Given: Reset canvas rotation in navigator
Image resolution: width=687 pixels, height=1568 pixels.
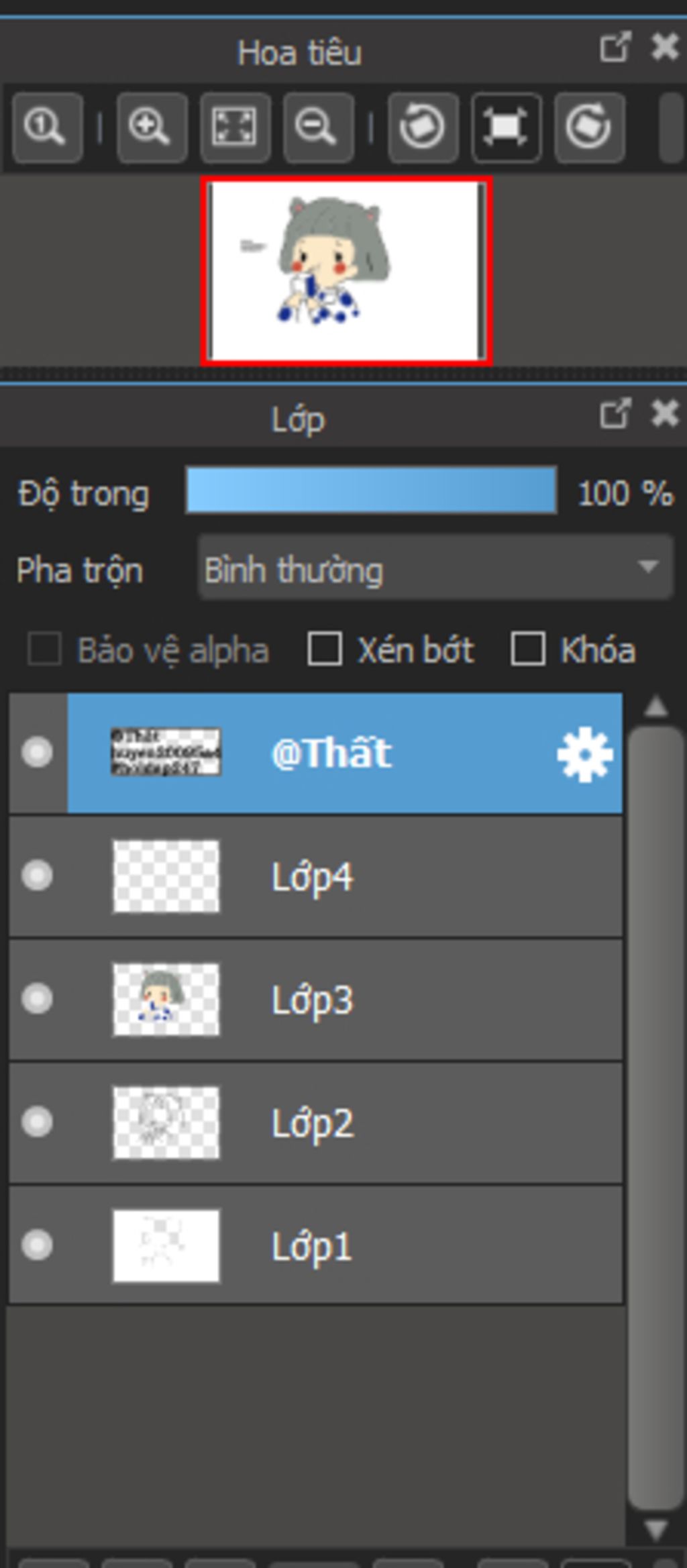Looking at the screenshot, I should 506,127.
